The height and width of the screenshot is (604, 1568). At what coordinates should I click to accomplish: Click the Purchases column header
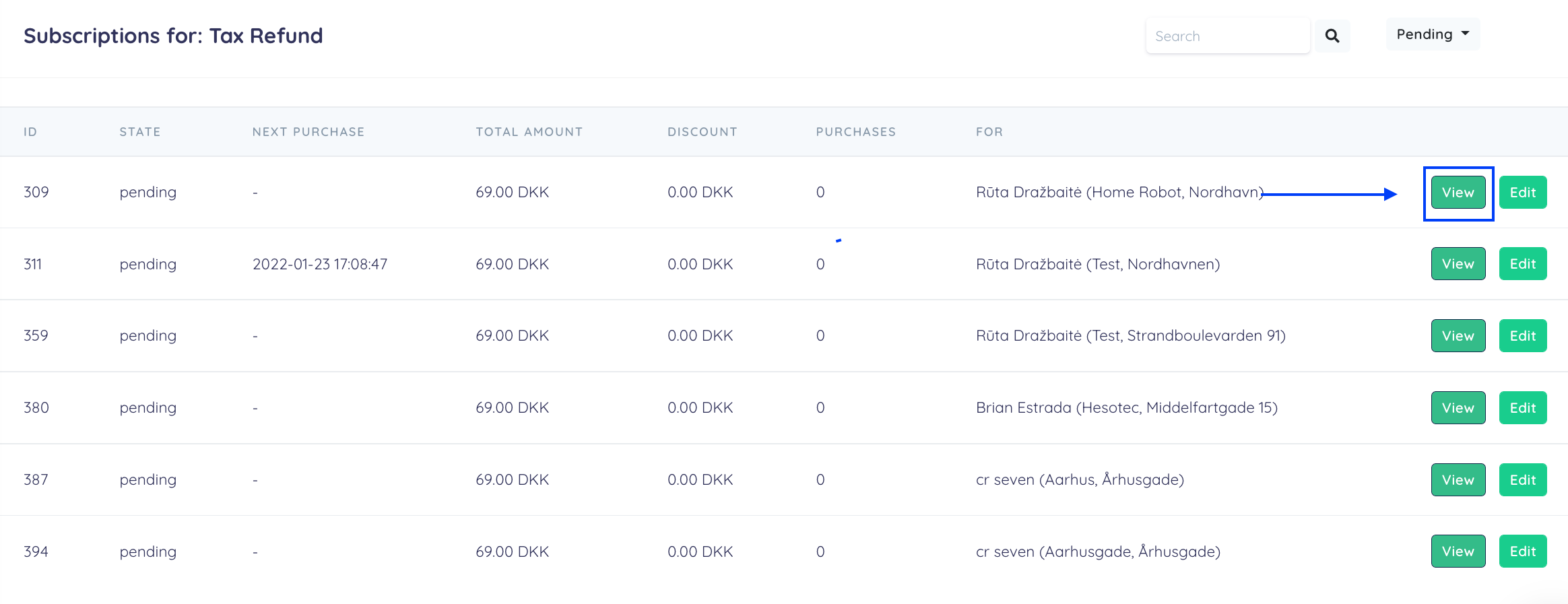[855, 132]
